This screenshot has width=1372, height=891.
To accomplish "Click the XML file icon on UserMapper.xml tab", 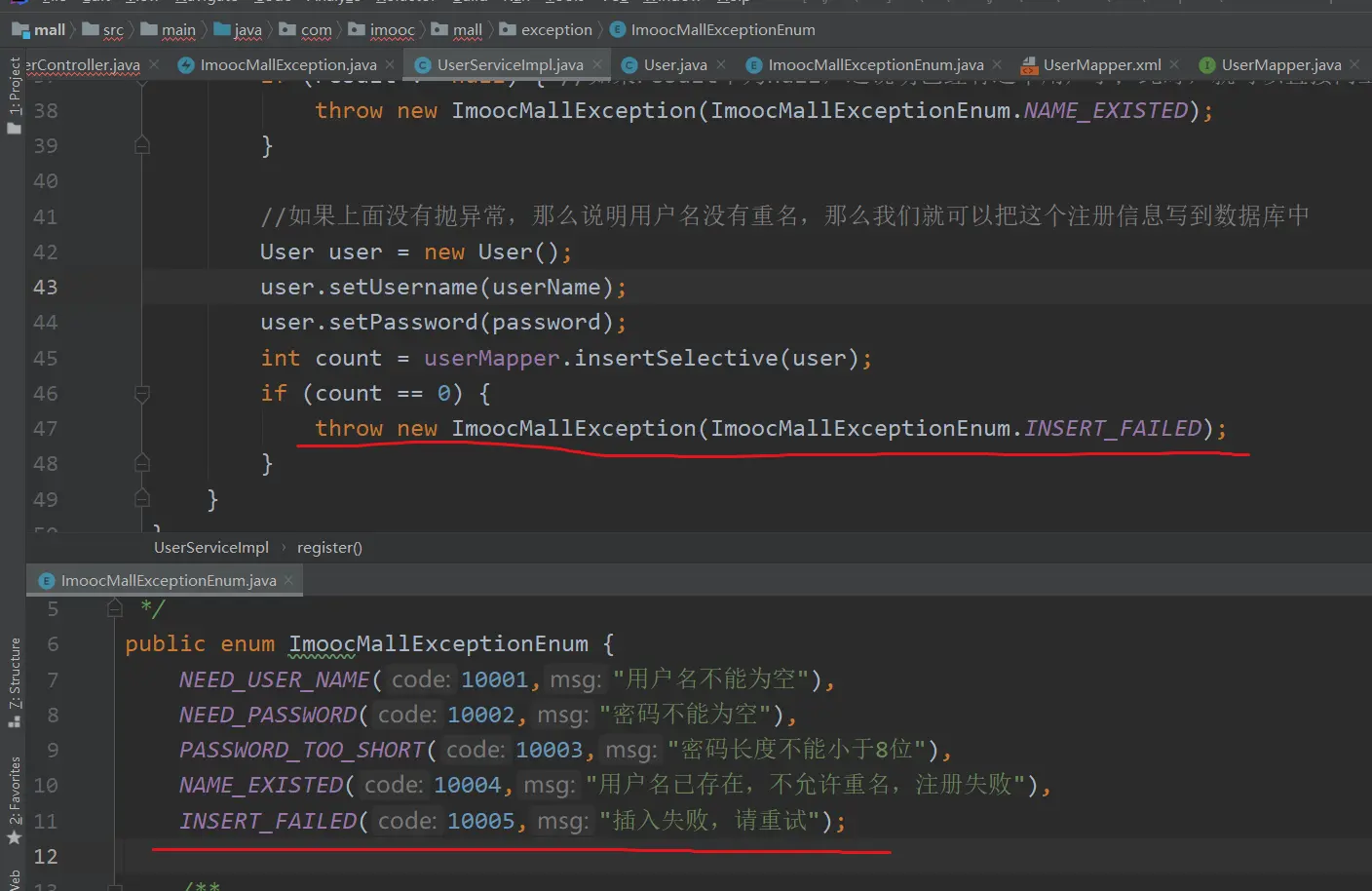I will 1028,65.
